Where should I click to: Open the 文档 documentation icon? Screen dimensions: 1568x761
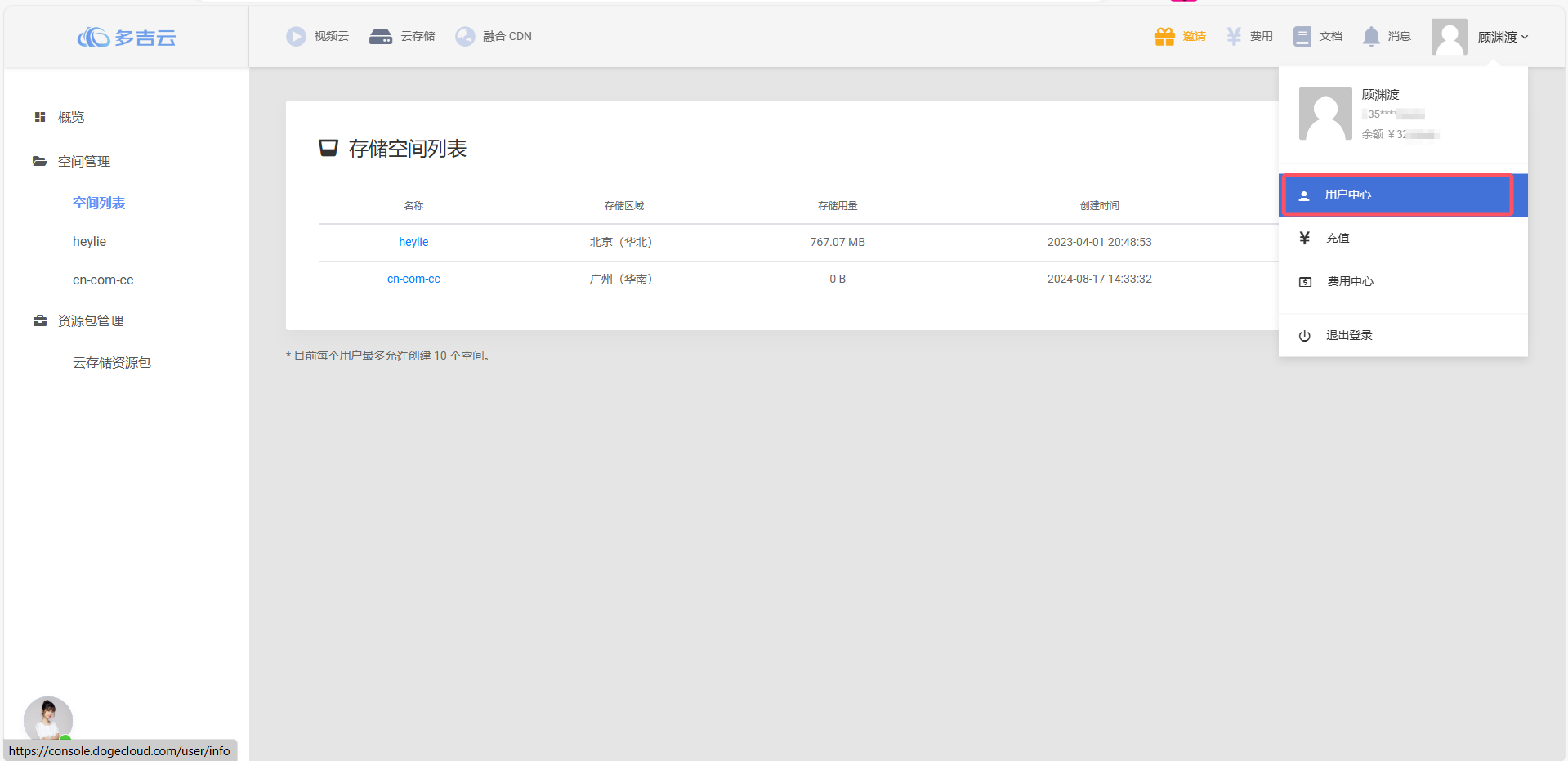[x=1302, y=36]
